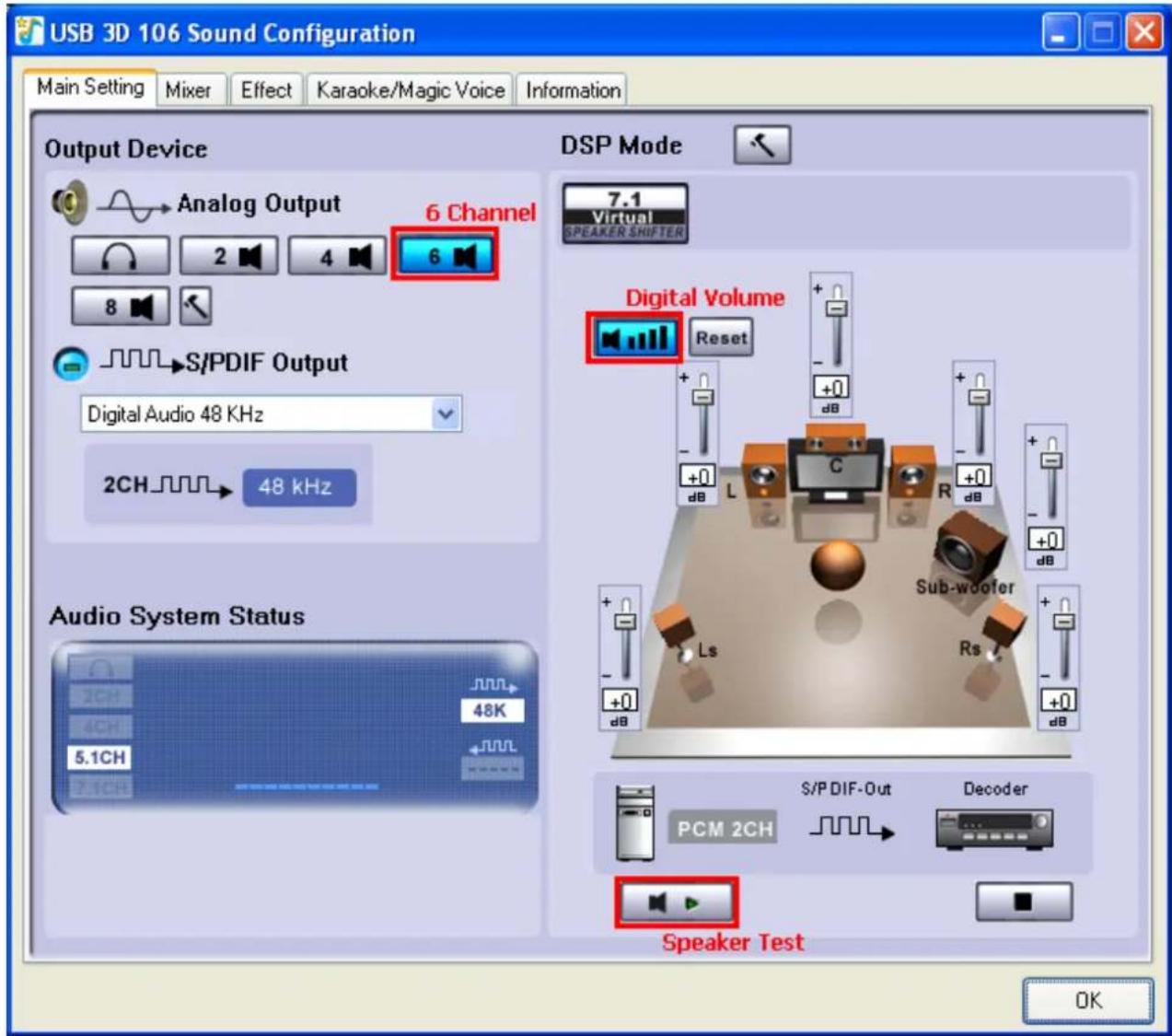Image resolution: width=1172 pixels, height=1036 pixels.
Task: Toggle 7.1 Virtual Speaker Shifter
Action: (x=625, y=214)
